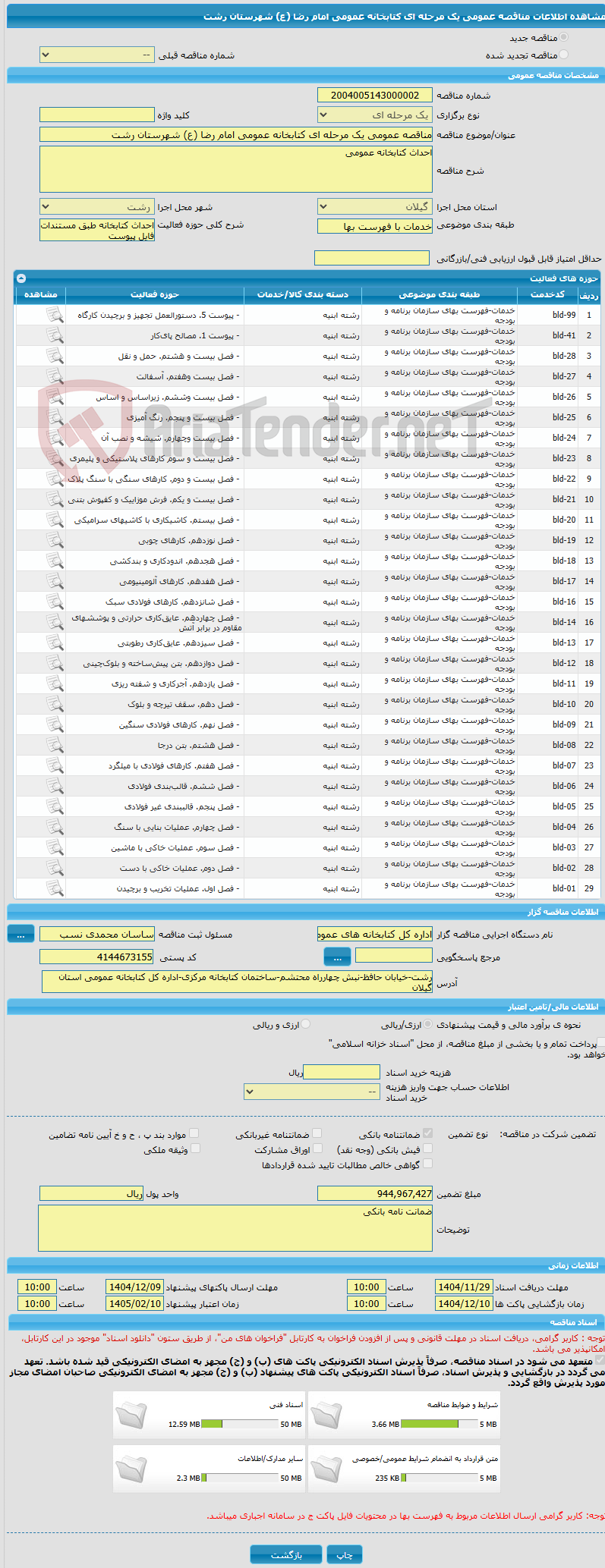Click the شرایط و ضوابط مناقصه usage bar
Image resolution: width=605 pixels, height=1568 pixels.
440,1424
